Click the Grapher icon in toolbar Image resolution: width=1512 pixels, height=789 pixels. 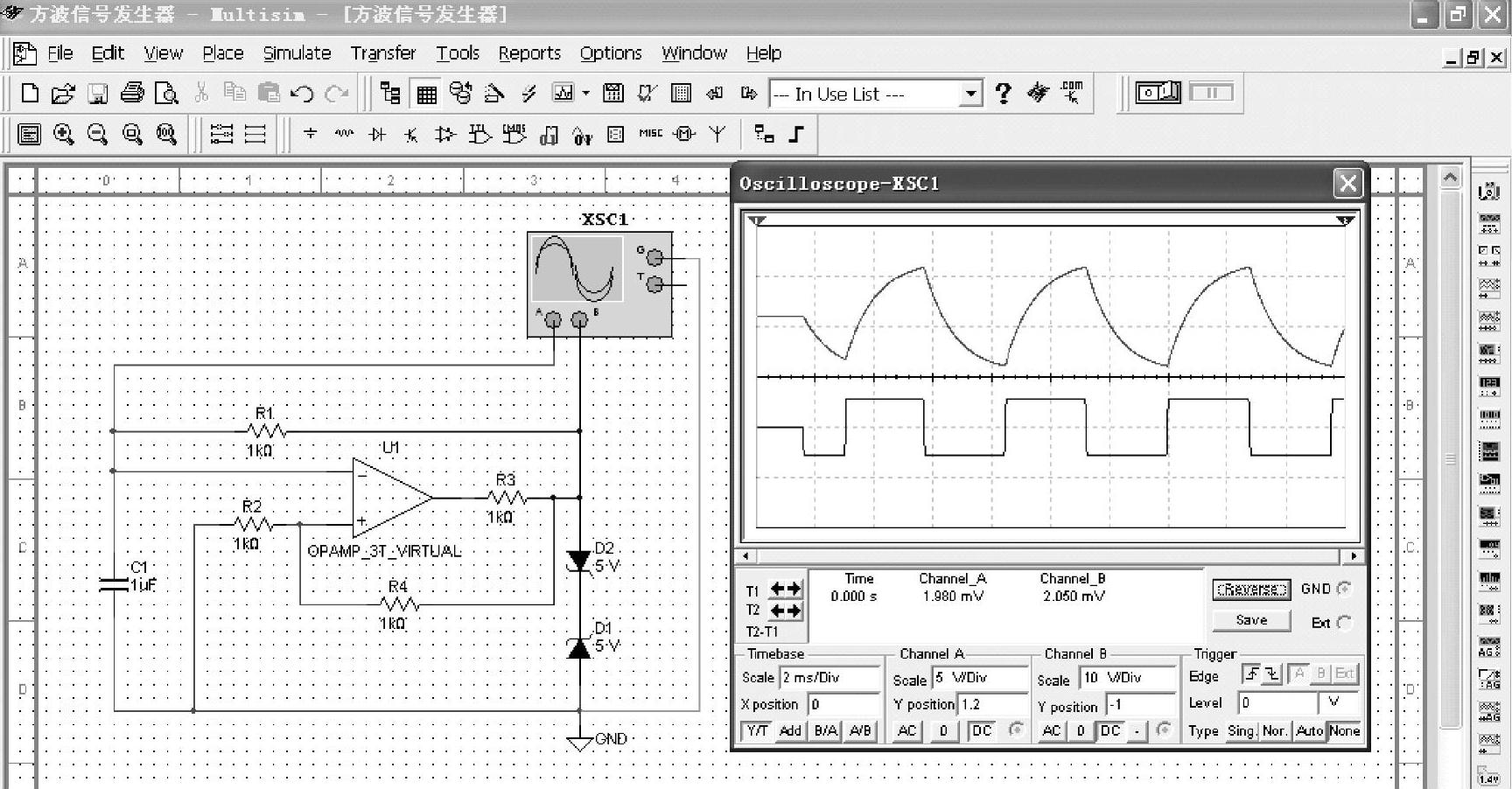[x=563, y=94]
